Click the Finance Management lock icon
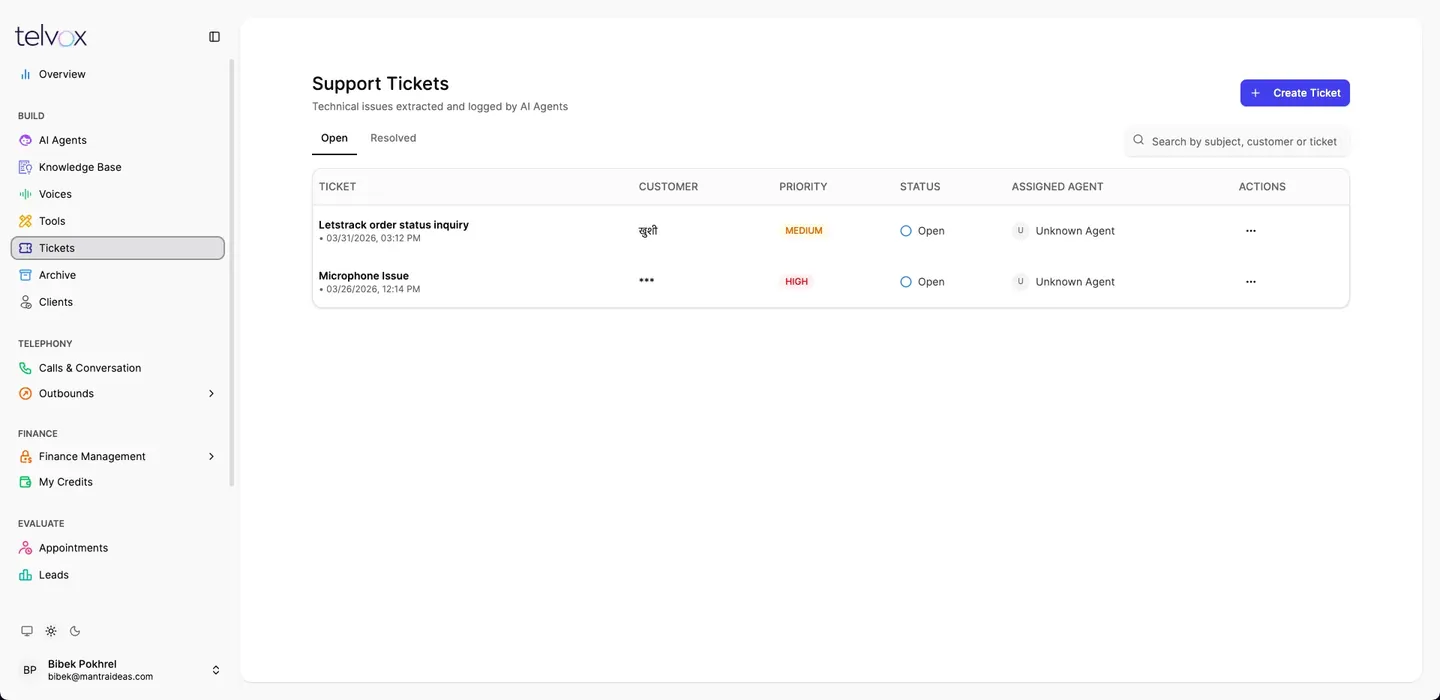 point(26,457)
